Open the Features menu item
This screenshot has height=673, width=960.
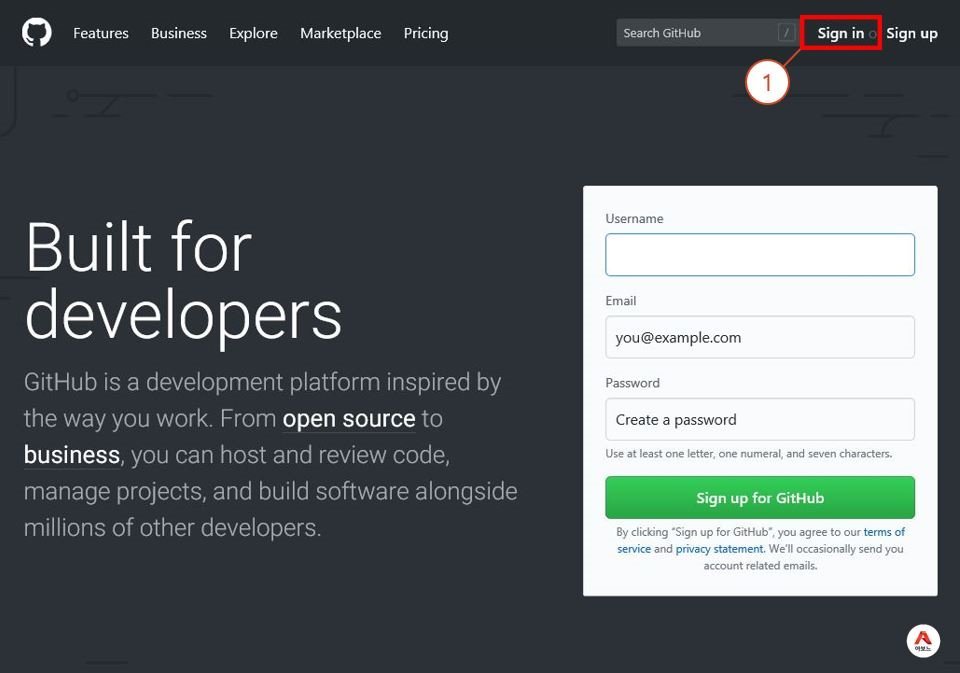(101, 33)
